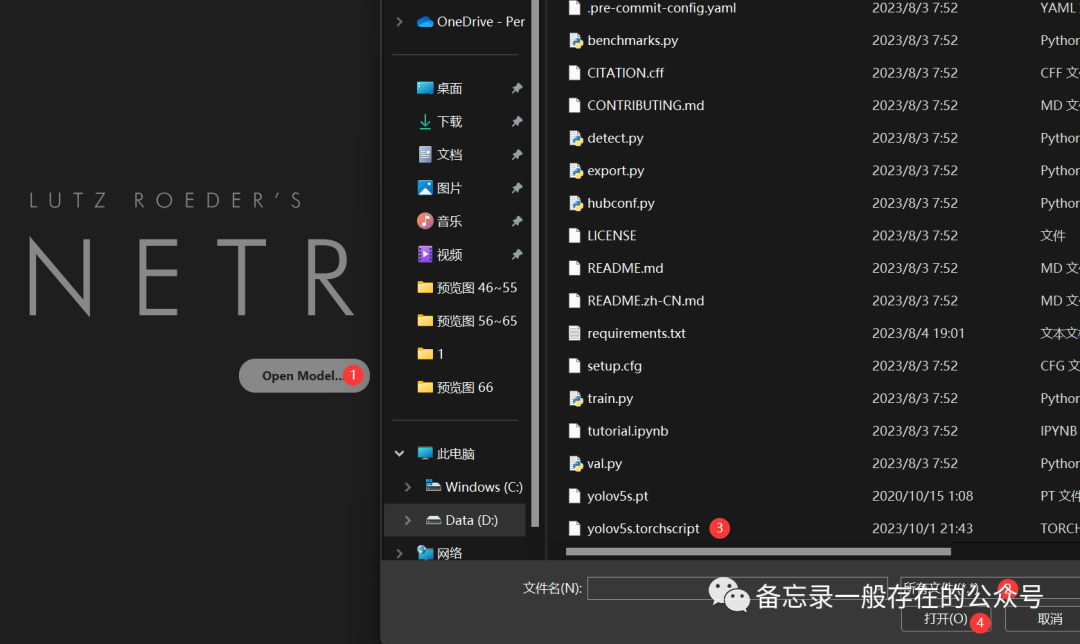Open the 音乐 music folder
This screenshot has height=644, width=1080.
449,221
